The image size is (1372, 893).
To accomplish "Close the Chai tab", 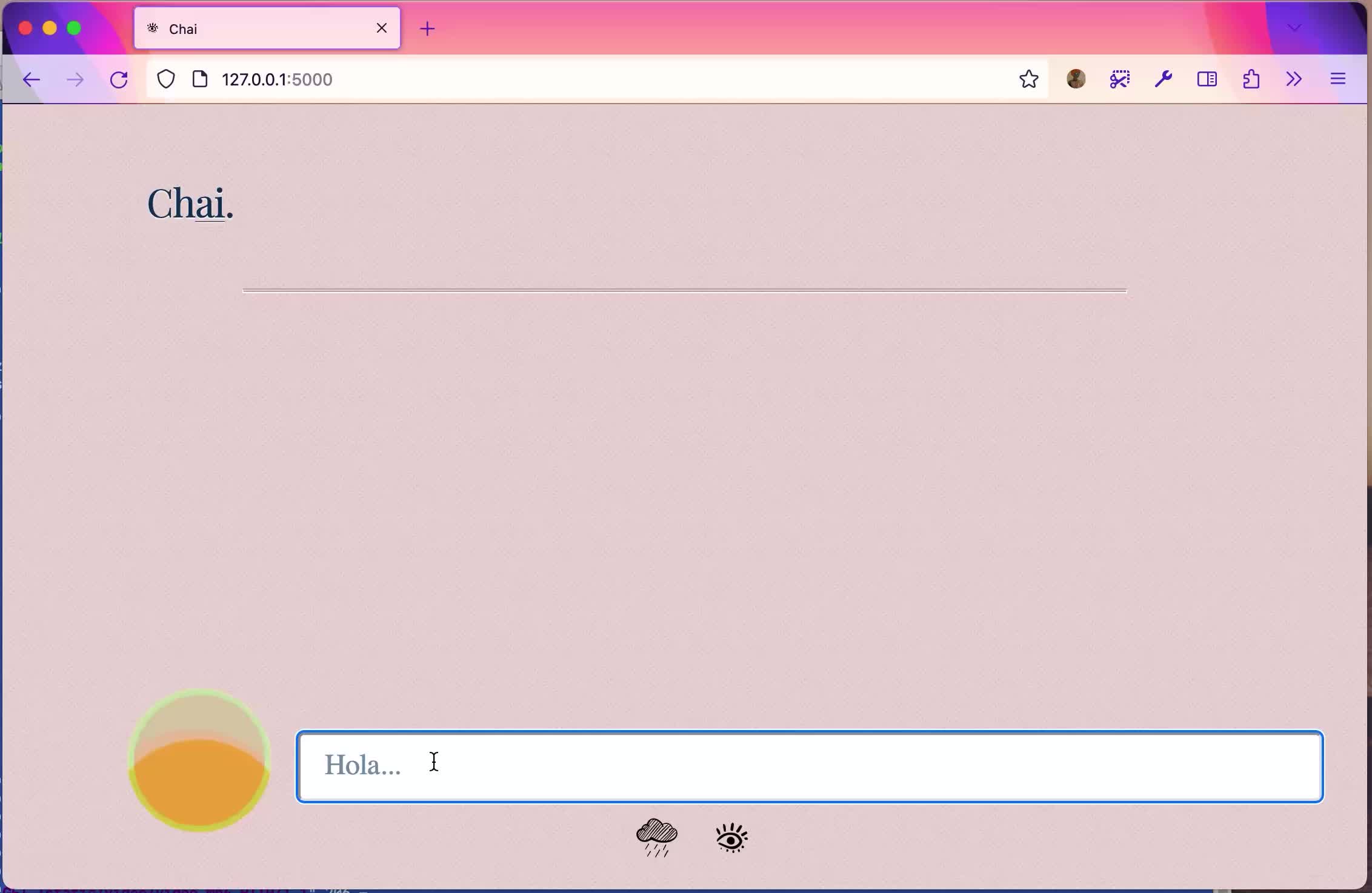I will [x=382, y=28].
